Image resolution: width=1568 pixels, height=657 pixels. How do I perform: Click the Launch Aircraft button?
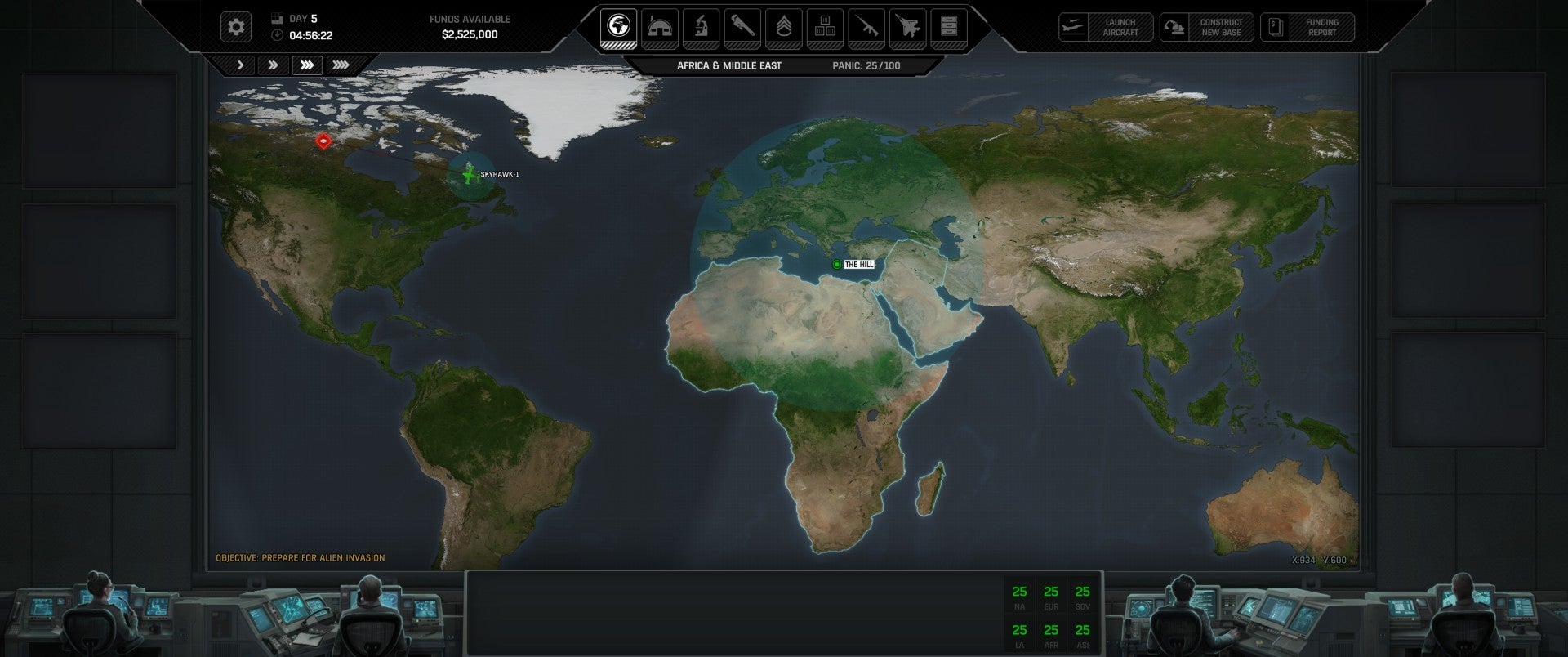(x=1106, y=28)
